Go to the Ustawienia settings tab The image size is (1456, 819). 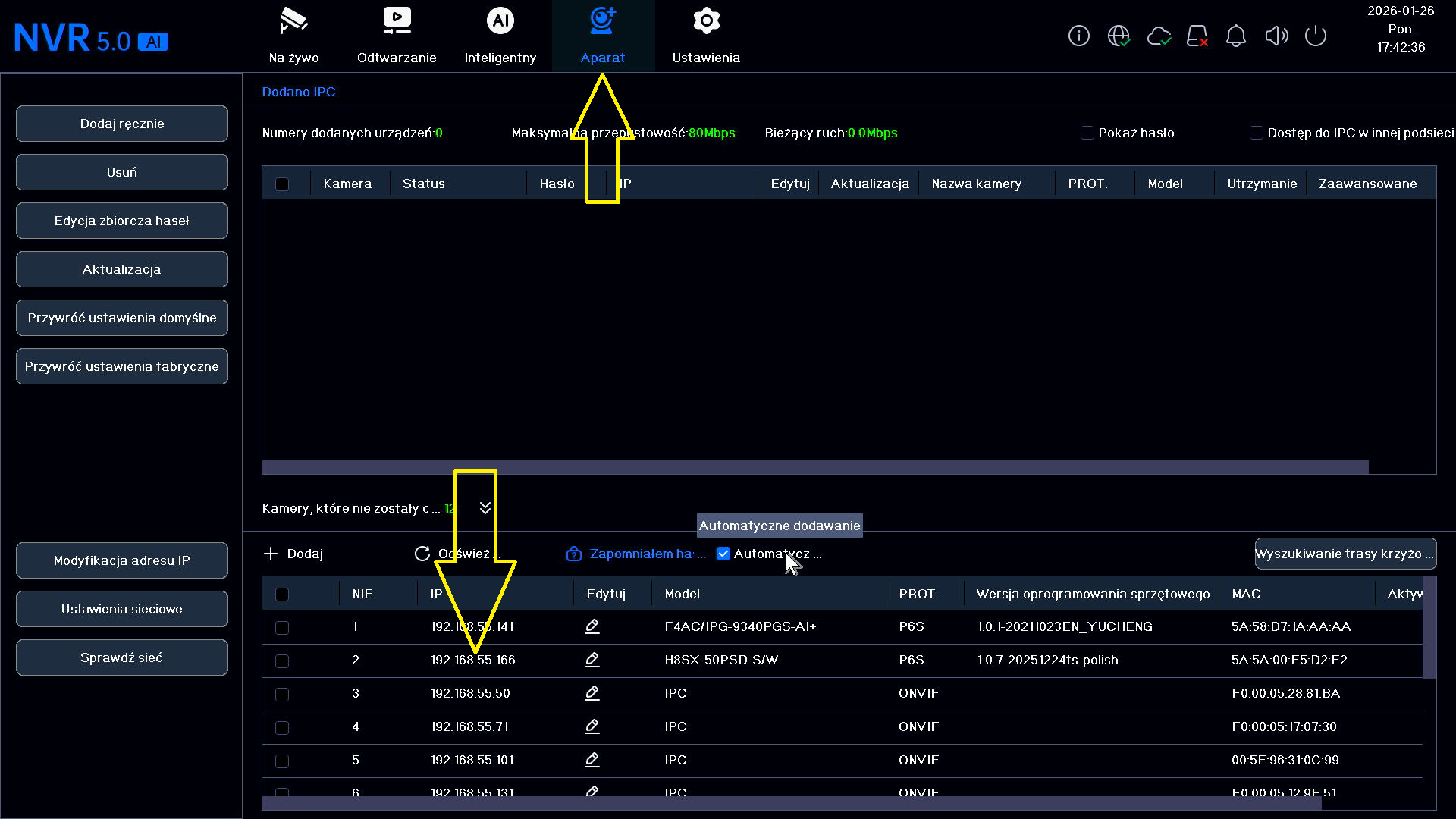tap(706, 36)
